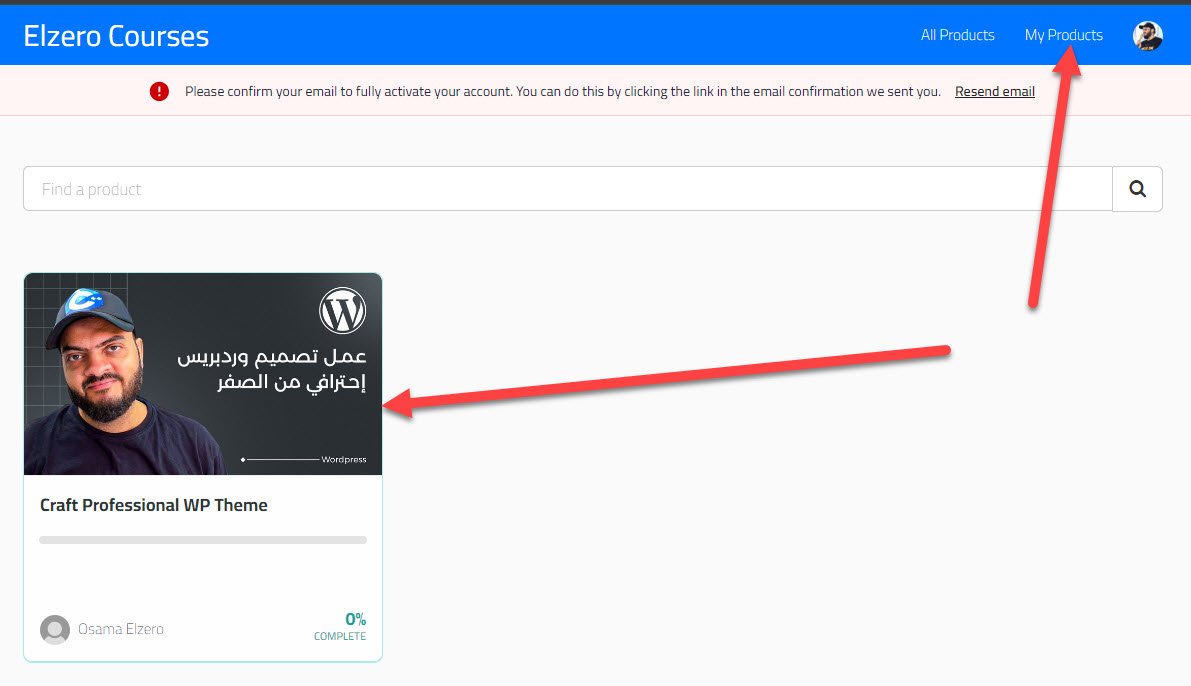Click the 0% COMPLETE status text

click(340, 627)
